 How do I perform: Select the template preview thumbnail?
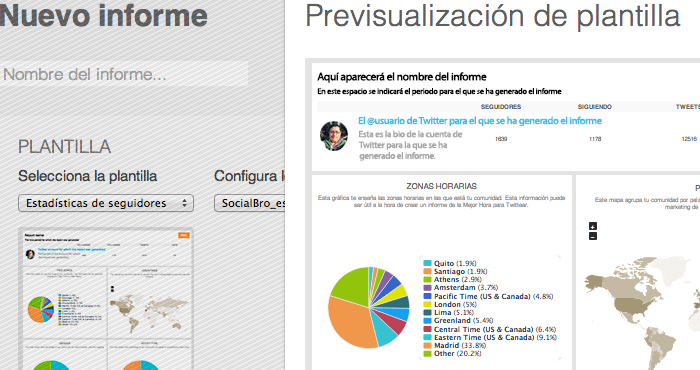click(x=106, y=299)
